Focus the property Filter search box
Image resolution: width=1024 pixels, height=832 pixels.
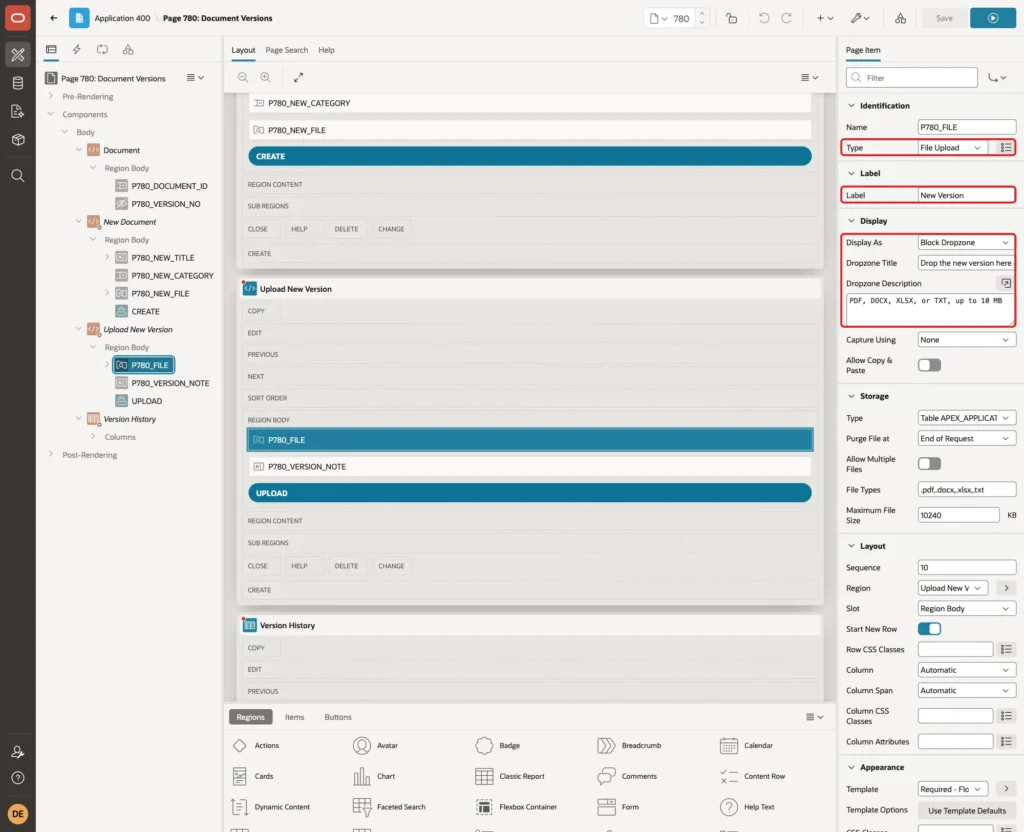tap(911, 78)
